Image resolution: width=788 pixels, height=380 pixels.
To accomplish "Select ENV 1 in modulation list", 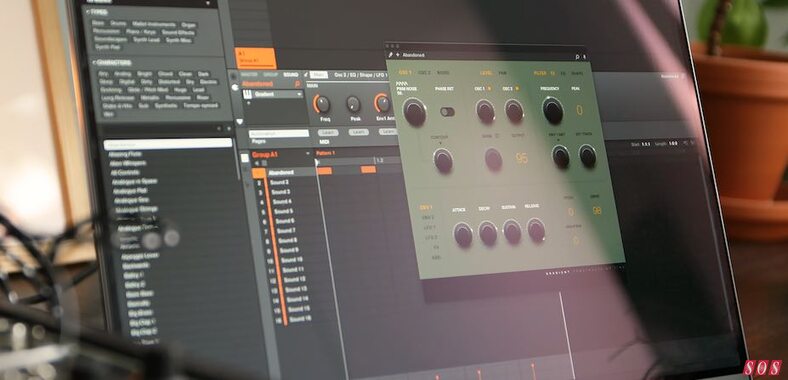I will click(x=426, y=207).
